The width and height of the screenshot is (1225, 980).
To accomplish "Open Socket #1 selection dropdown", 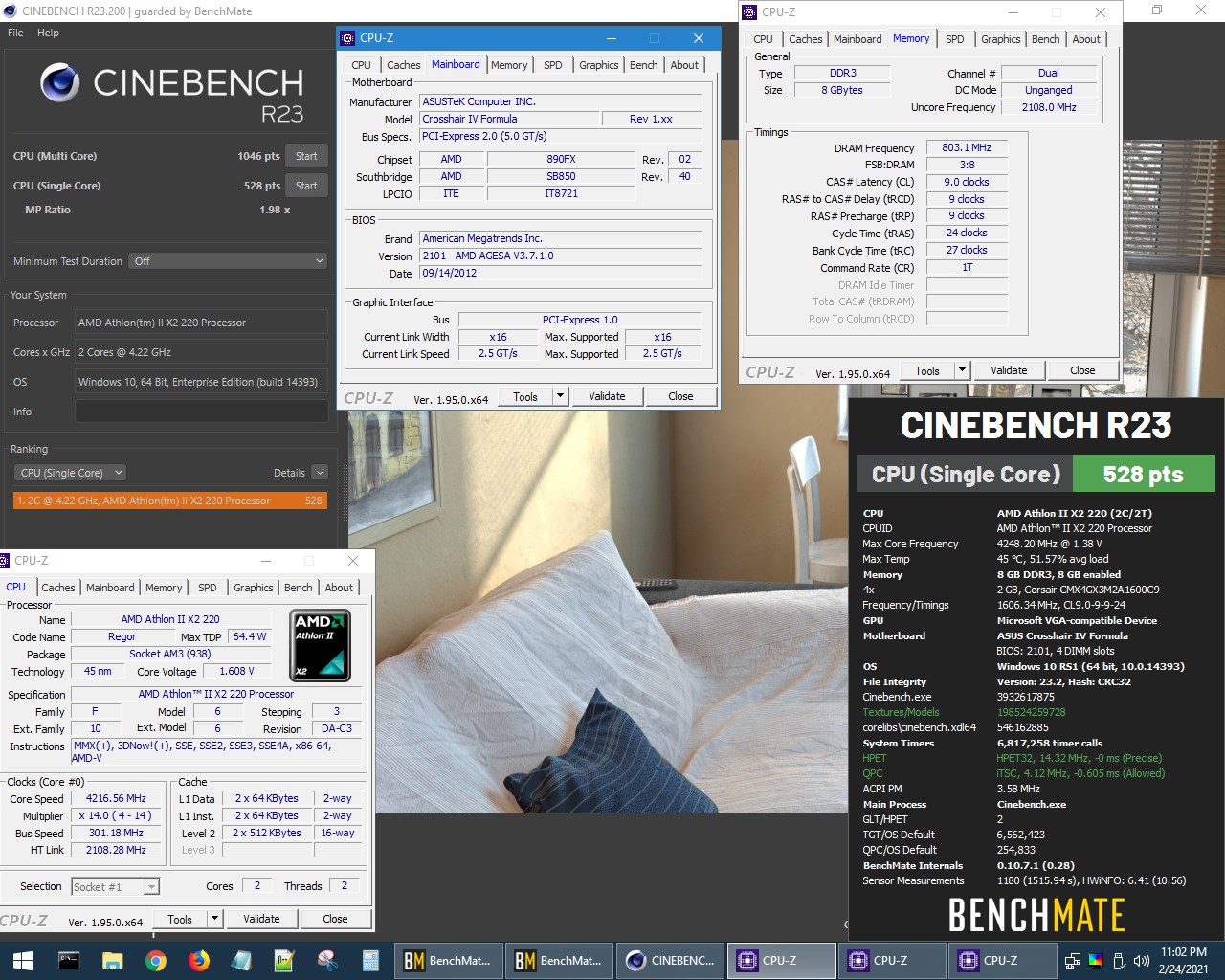I will pyautogui.click(x=116, y=887).
